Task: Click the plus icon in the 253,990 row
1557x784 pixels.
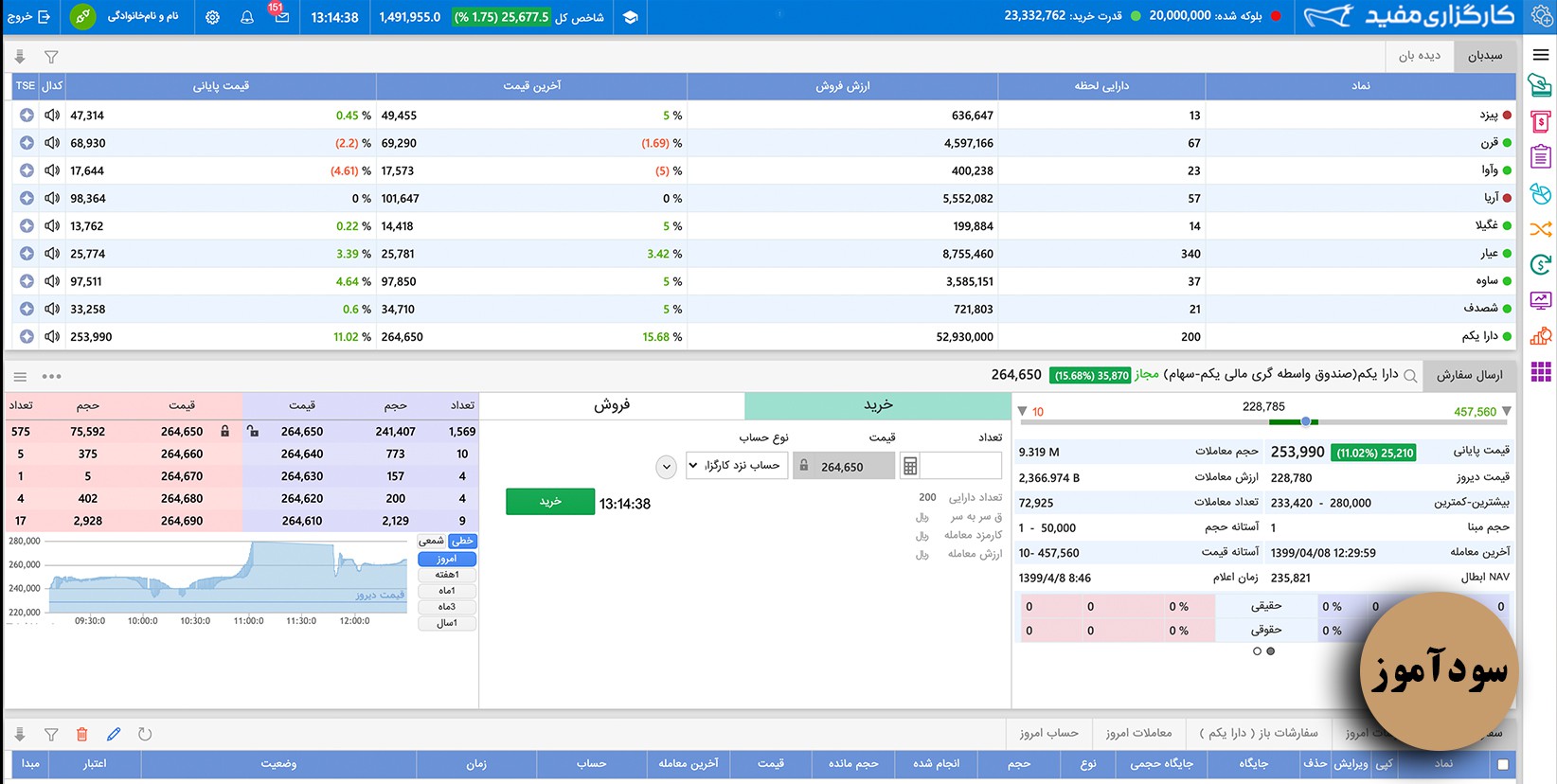Action: (27, 336)
